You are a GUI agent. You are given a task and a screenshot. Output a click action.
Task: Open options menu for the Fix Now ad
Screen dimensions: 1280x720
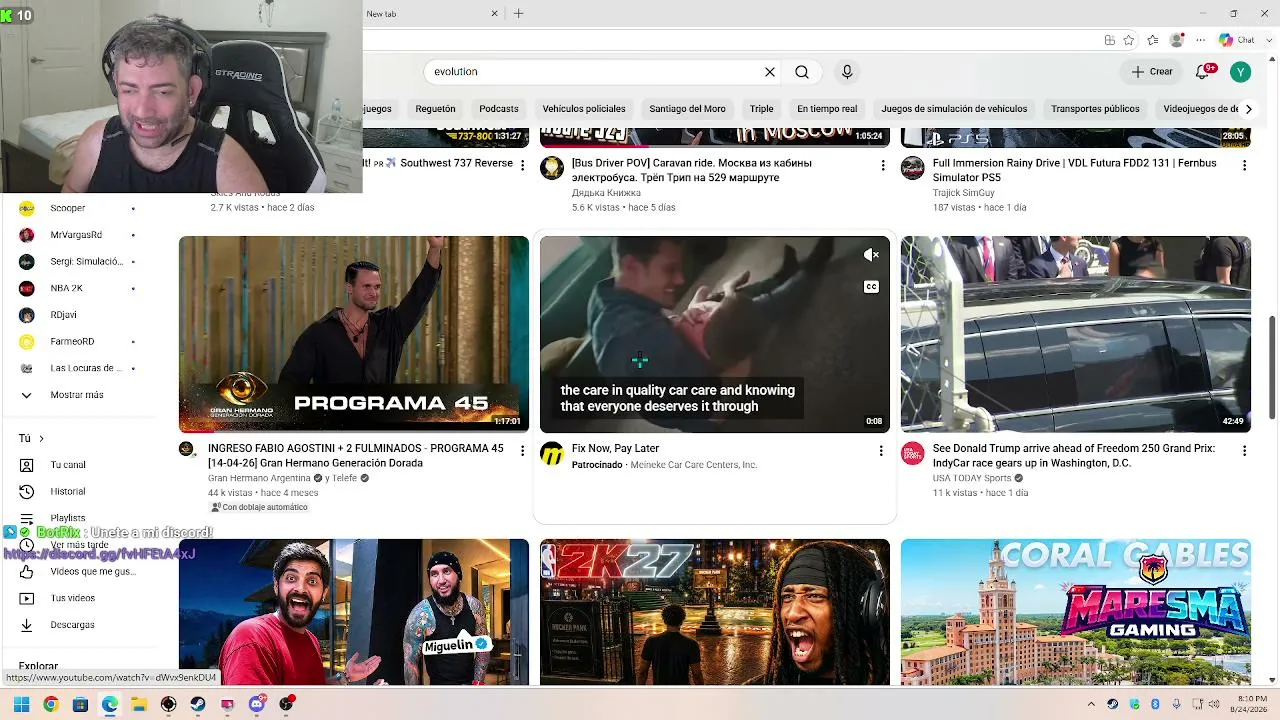881,451
